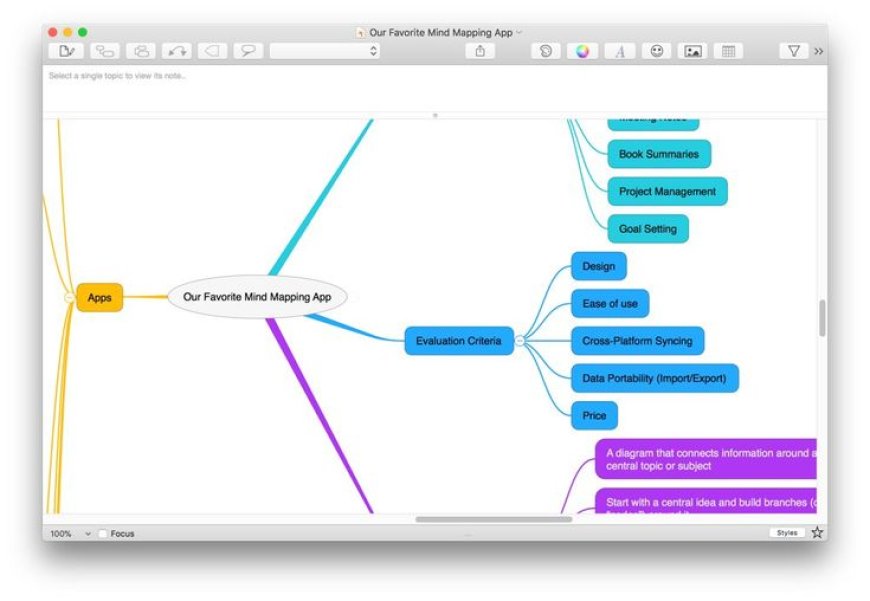870x601 pixels.
Task: Click the edit note pencil icon
Action: click(66, 51)
